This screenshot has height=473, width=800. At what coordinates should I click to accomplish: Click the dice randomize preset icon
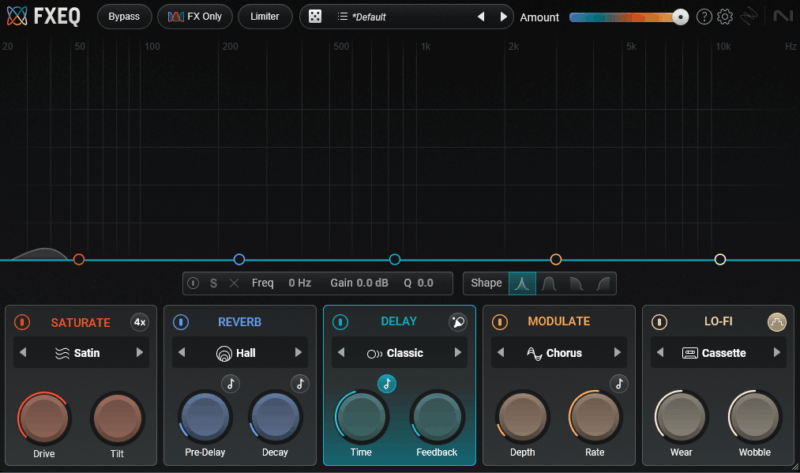tap(315, 17)
